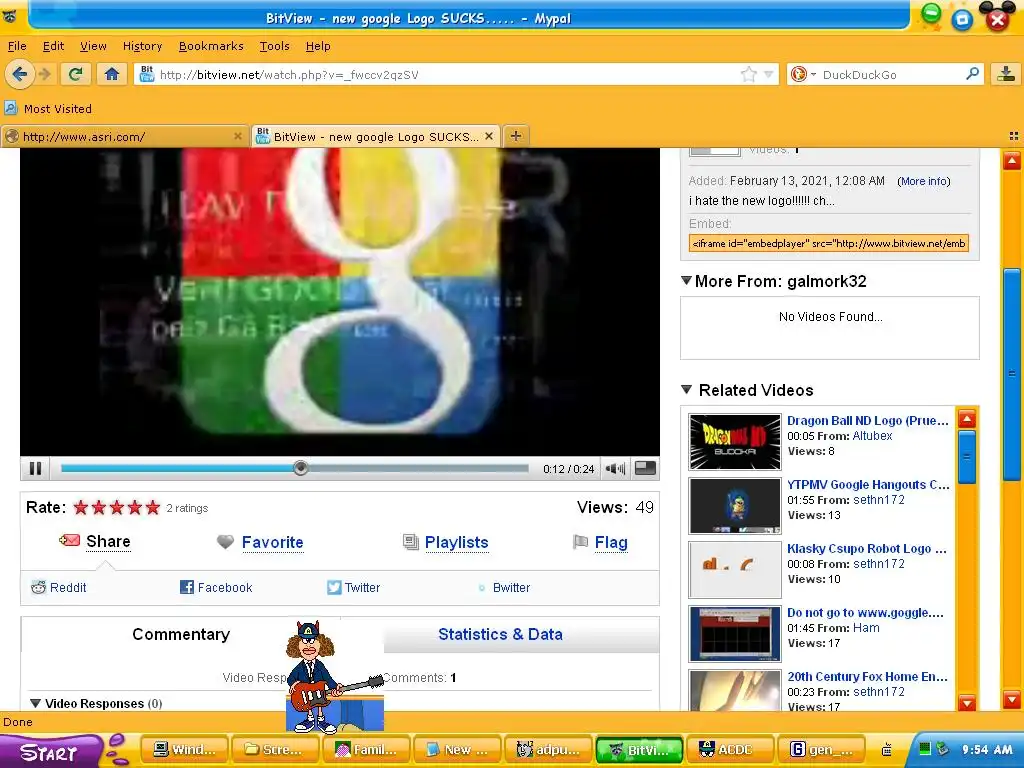Click the page scrollbar down arrow
The width and height of the screenshot is (1024, 768).
pos(1012,699)
